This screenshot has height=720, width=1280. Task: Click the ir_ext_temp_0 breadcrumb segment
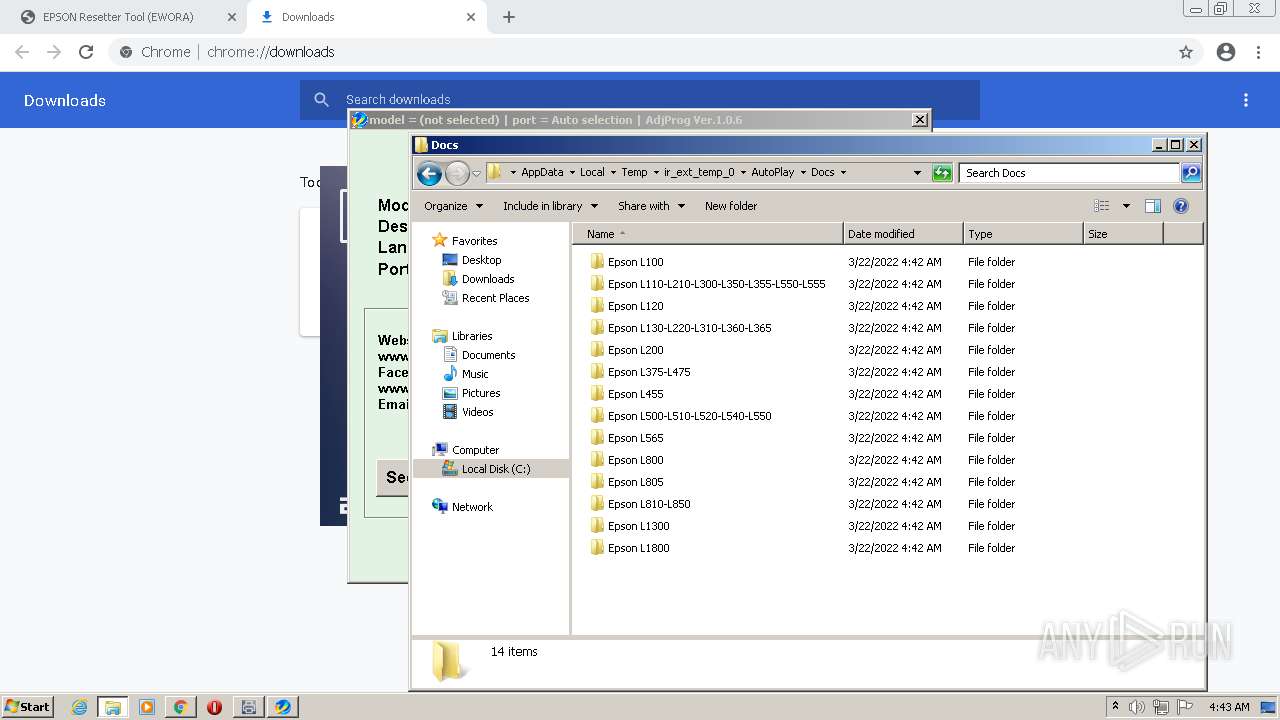pyautogui.click(x=699, y=172)
